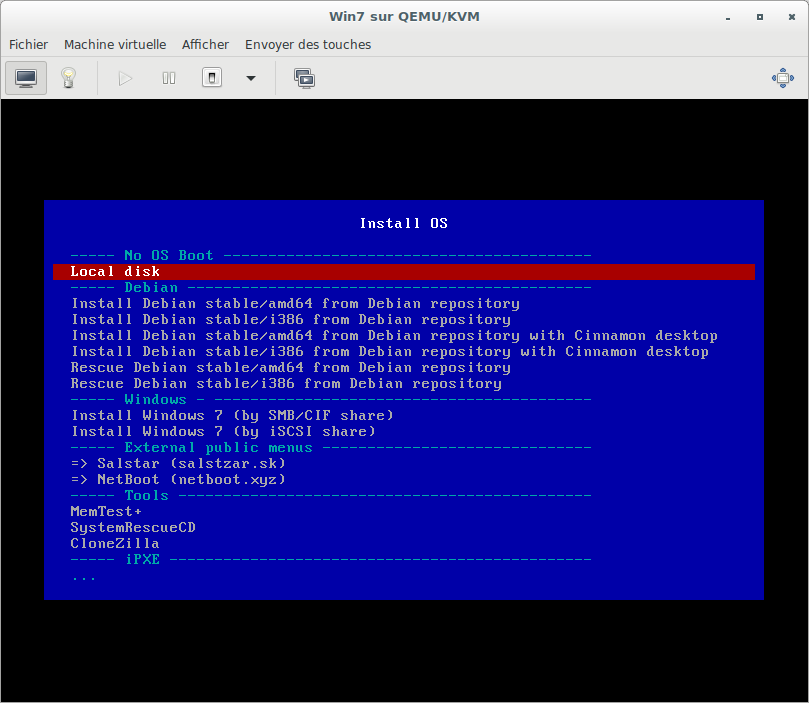
Task: Switch to fullscreen view icon
Action: [783, 78]
